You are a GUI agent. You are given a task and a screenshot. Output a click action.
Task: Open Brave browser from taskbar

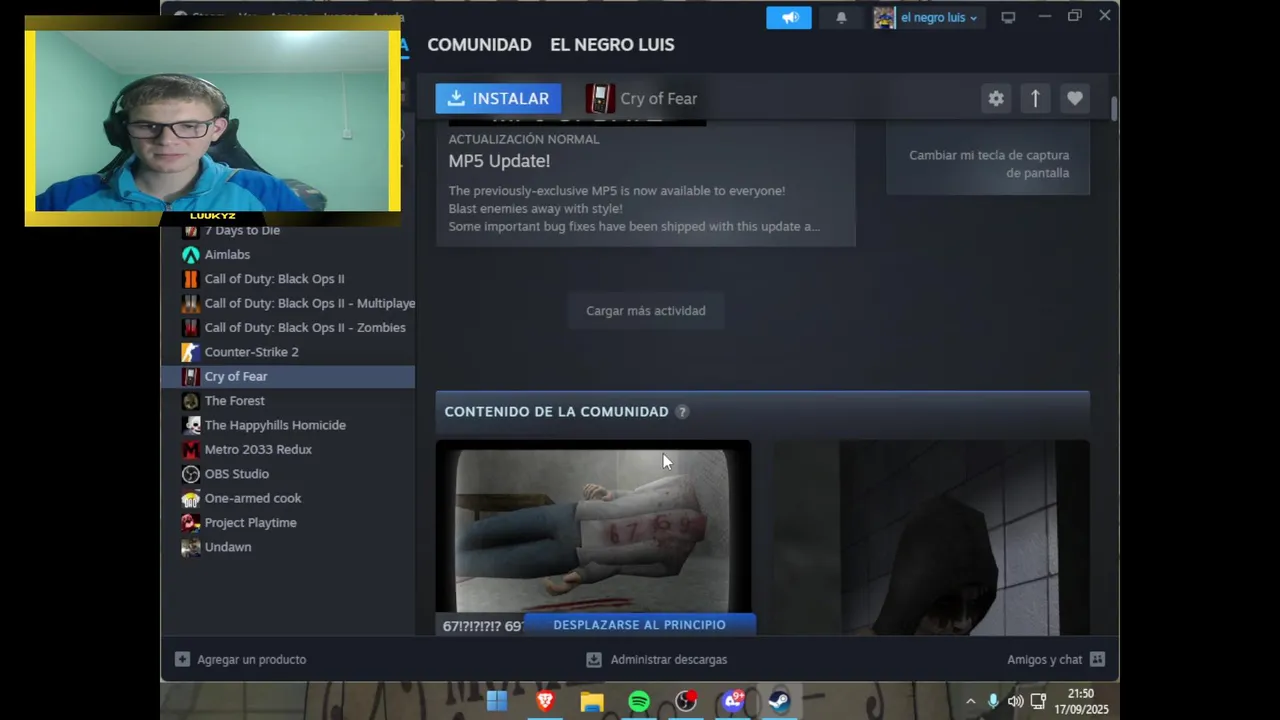545,702
